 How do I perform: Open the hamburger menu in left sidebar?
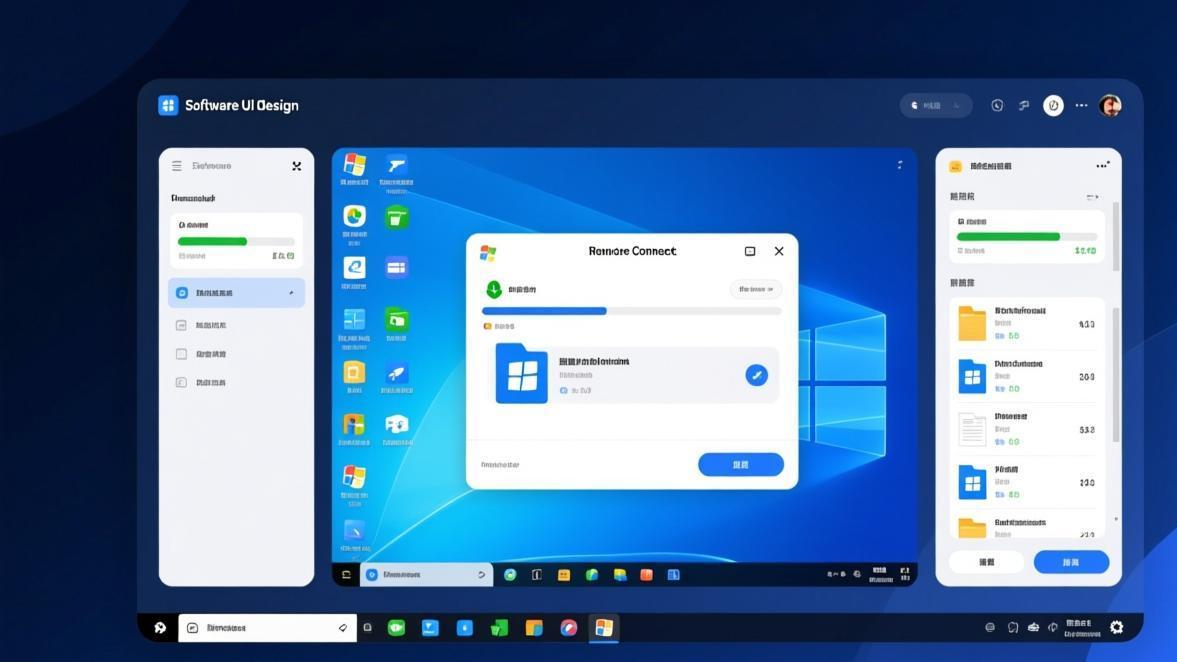(176, 166)
